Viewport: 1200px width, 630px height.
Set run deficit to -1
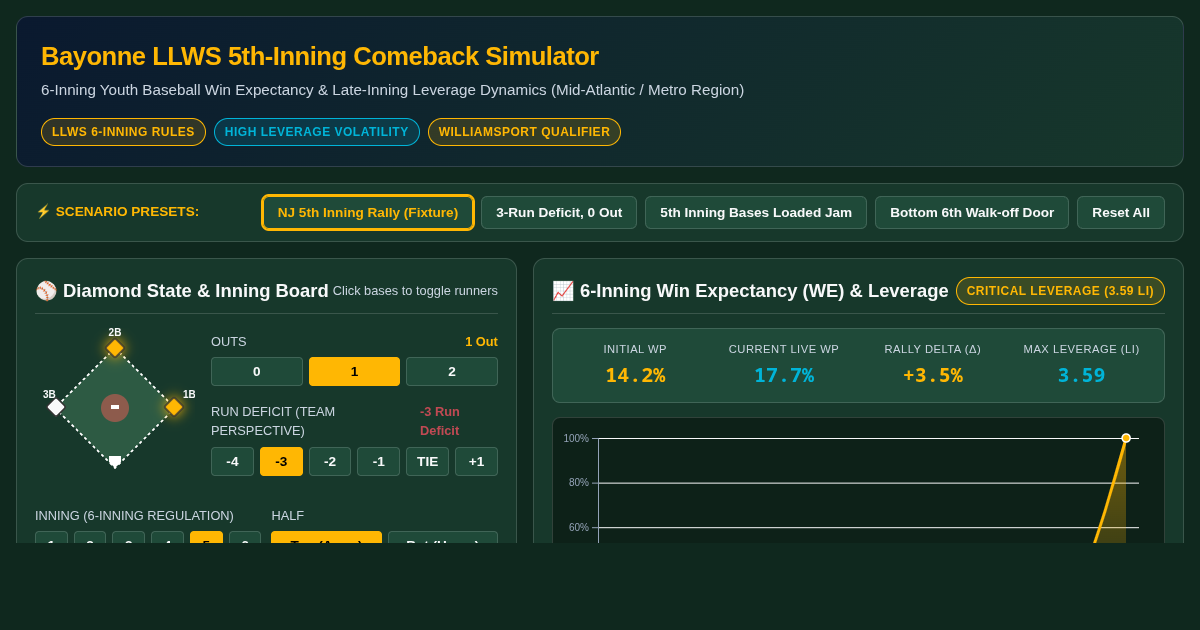379,462
